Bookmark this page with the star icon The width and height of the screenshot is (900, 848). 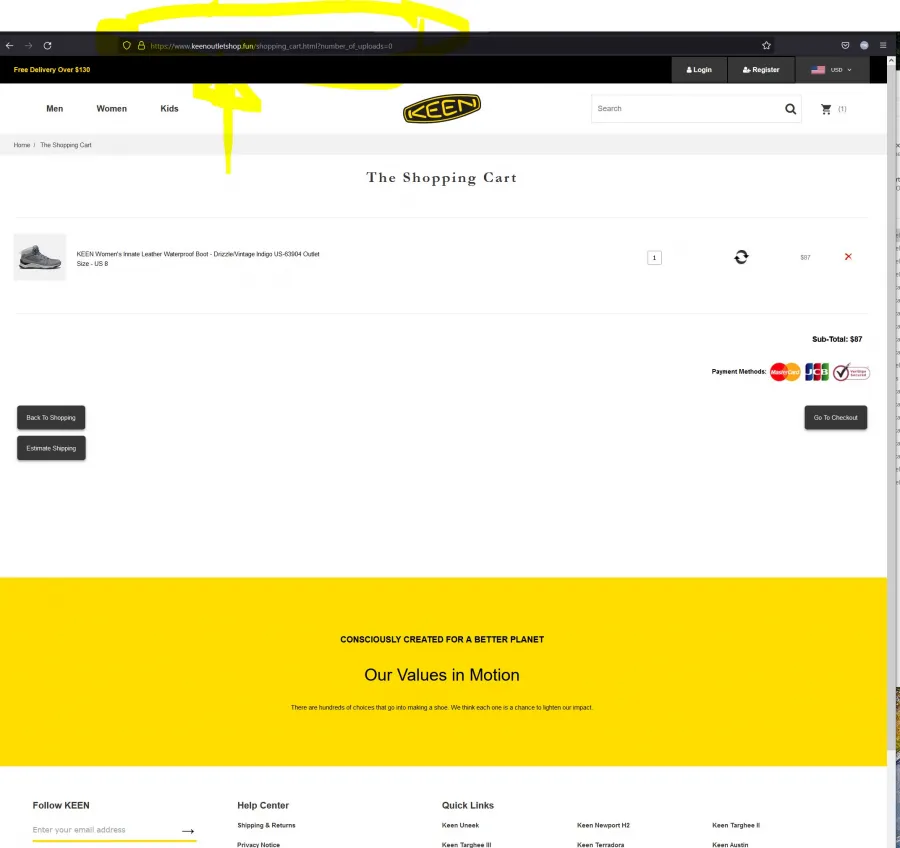[766, 45]
